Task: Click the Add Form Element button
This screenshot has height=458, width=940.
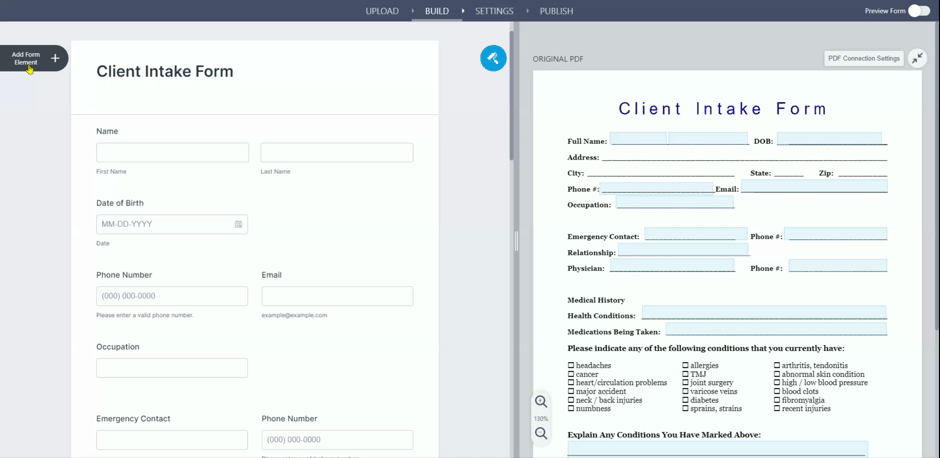Action: coord(26,58)
